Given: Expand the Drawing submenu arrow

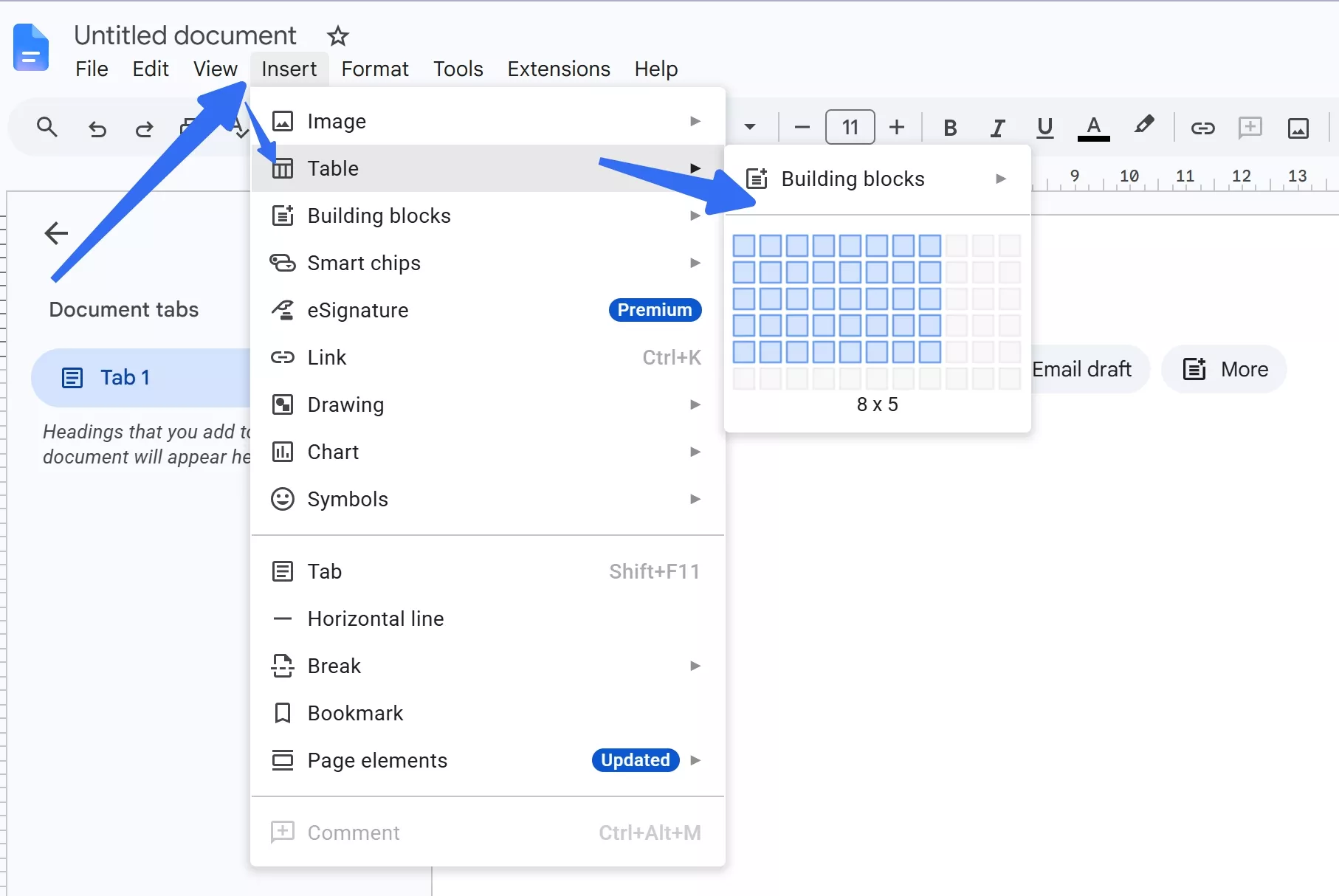Looking at the screenshot, I should point(695,404).
